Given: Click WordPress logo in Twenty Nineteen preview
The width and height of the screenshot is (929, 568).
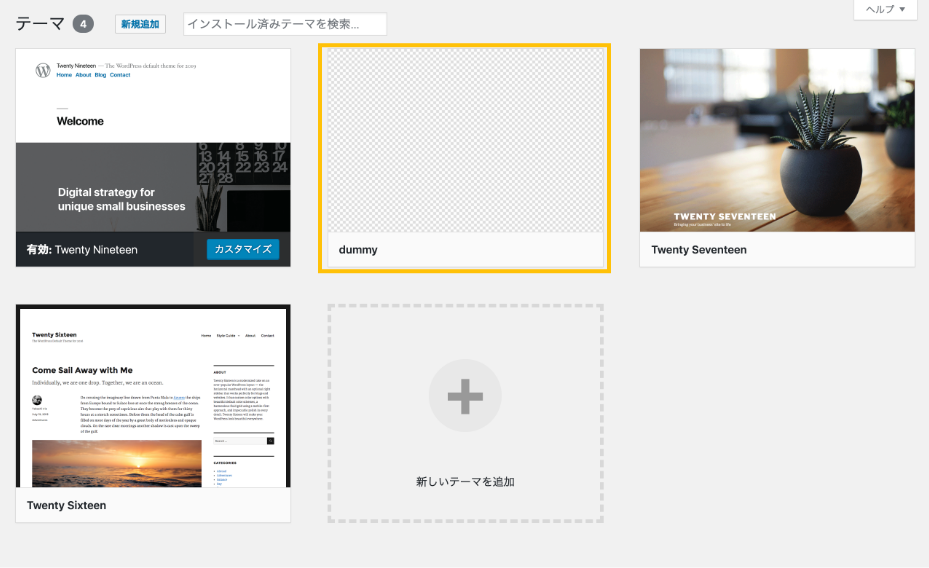Looking at the screenshot, I should (43, 70).
